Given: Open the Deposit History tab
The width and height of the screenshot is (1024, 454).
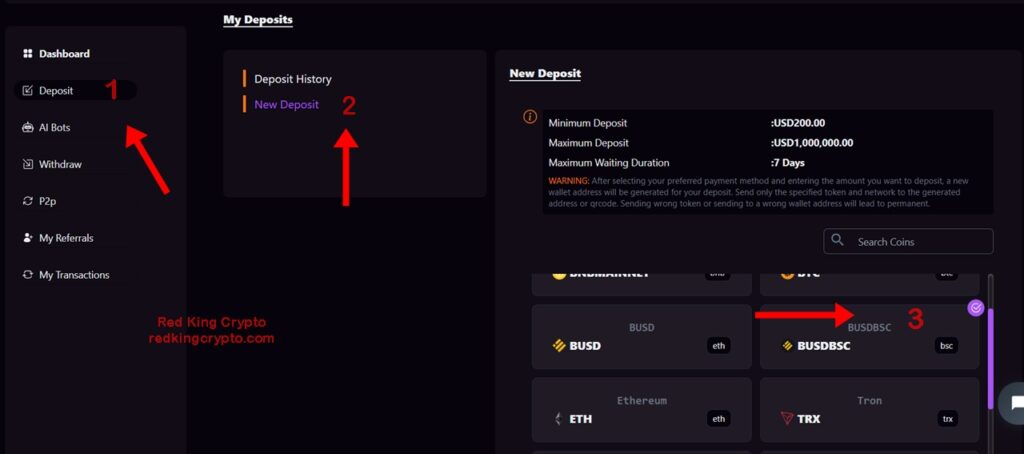Looking at the screenshot, I should coord(293,79).
